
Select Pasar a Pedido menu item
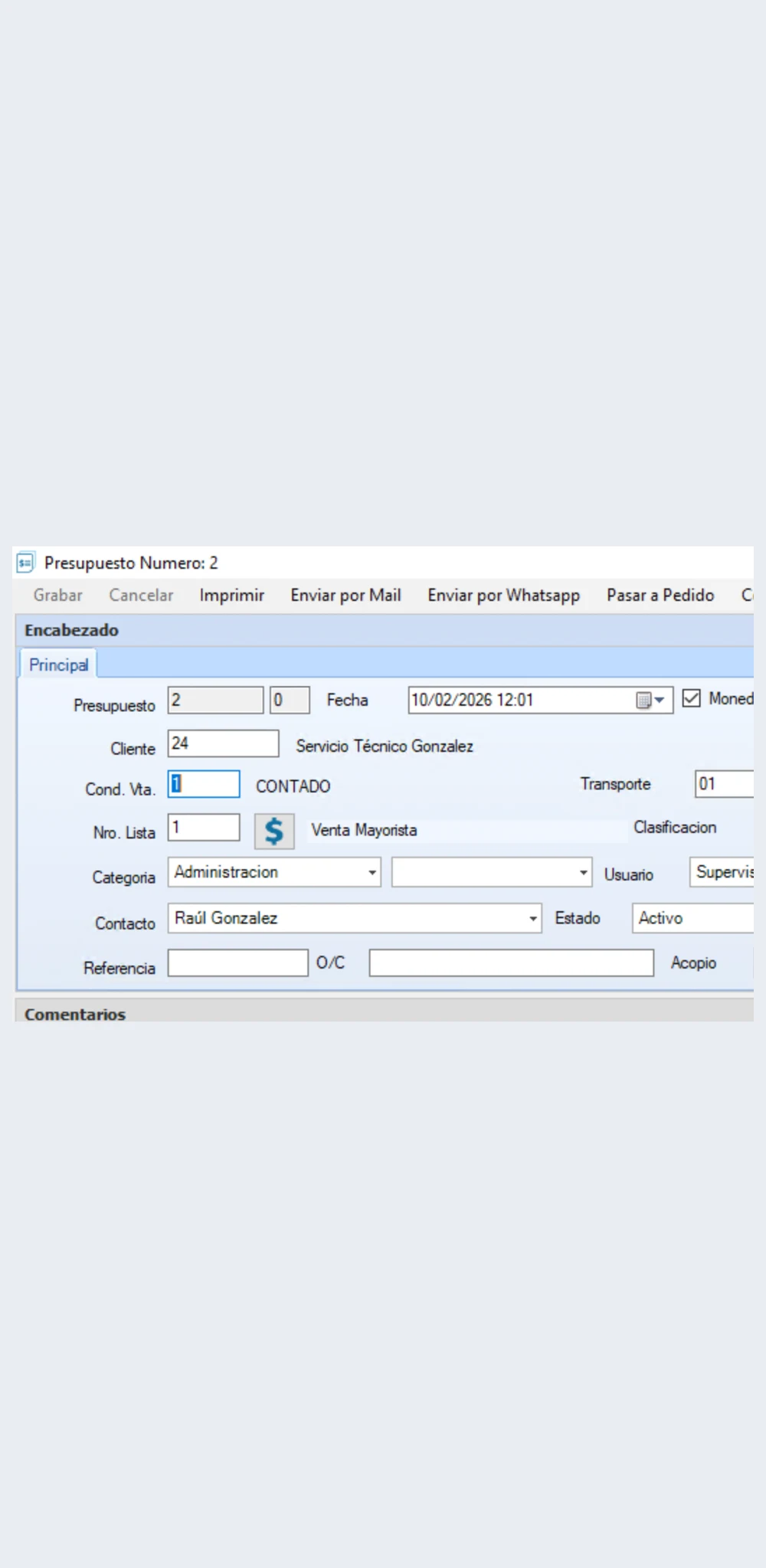tap(660, 595)
